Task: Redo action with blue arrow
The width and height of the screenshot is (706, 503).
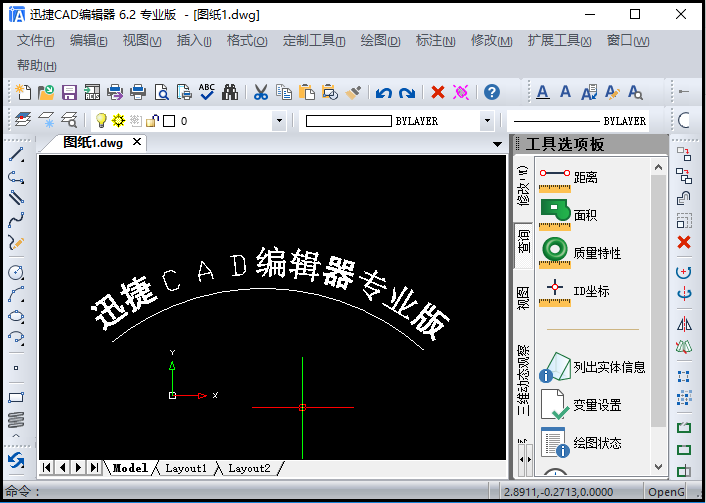Action: coord(407,93)
